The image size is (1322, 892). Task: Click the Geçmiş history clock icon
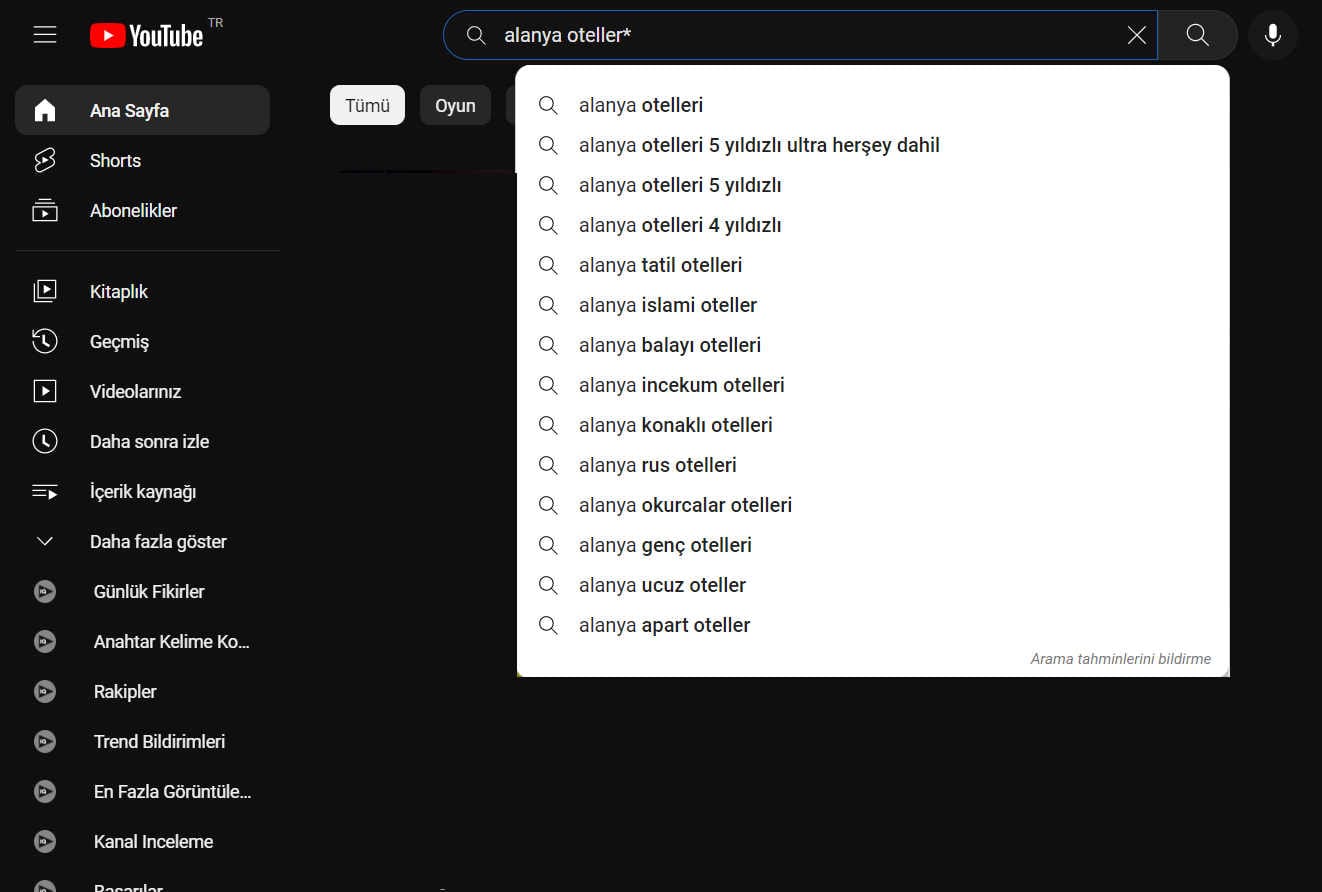pyautogui.click(x=45, y=341)
